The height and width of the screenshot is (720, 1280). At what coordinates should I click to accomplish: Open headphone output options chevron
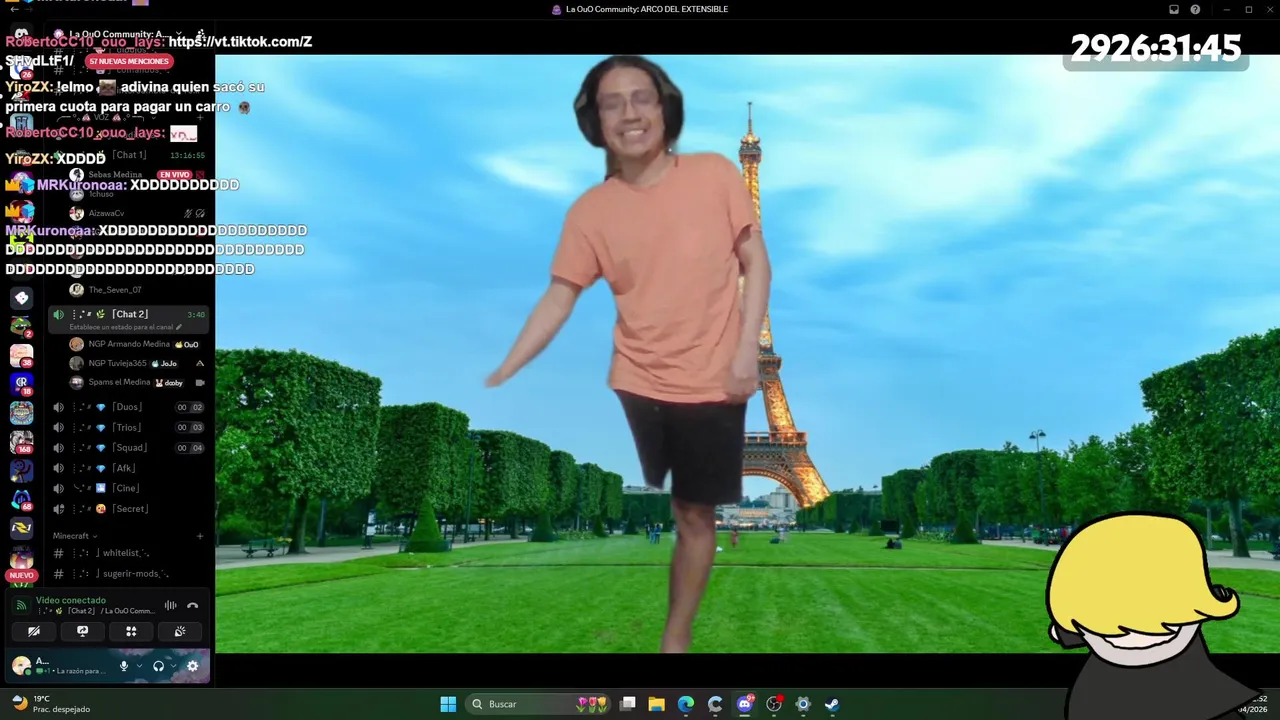(172, 666)
